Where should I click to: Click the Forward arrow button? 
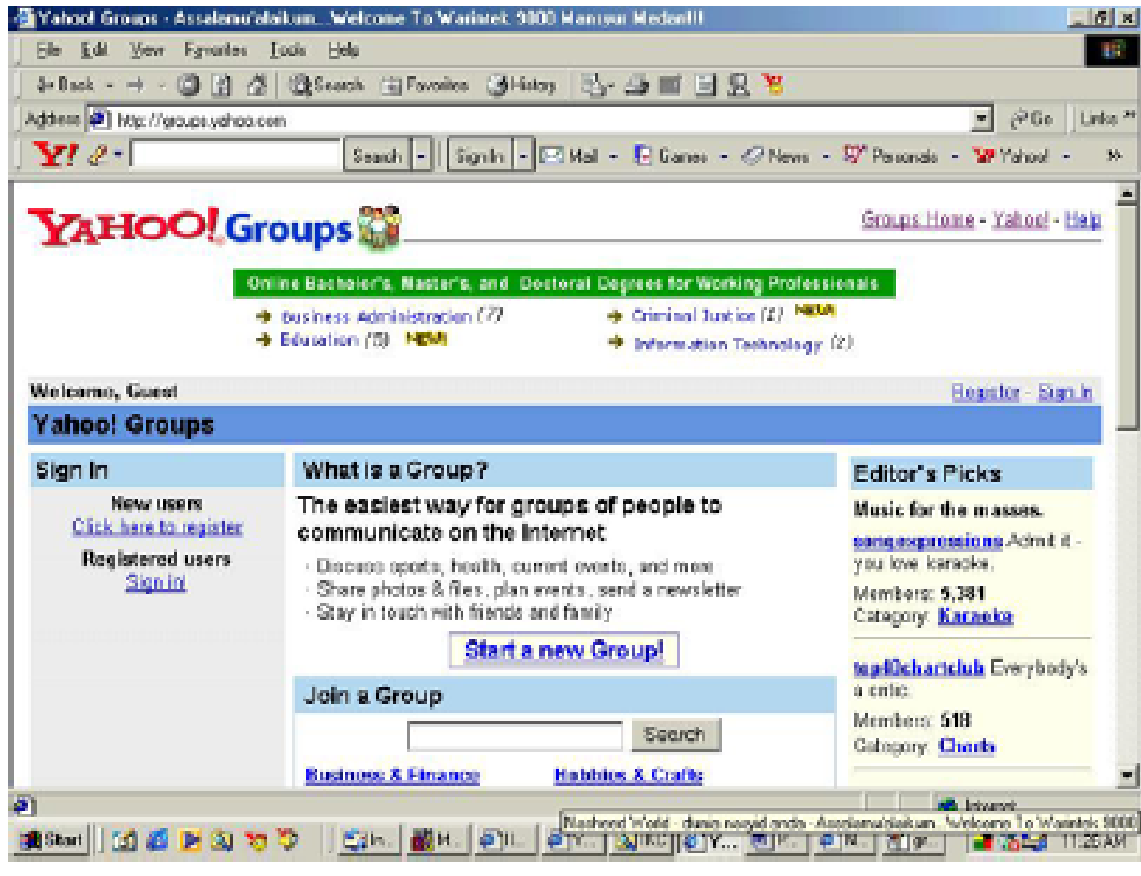[x=135, y=85]
